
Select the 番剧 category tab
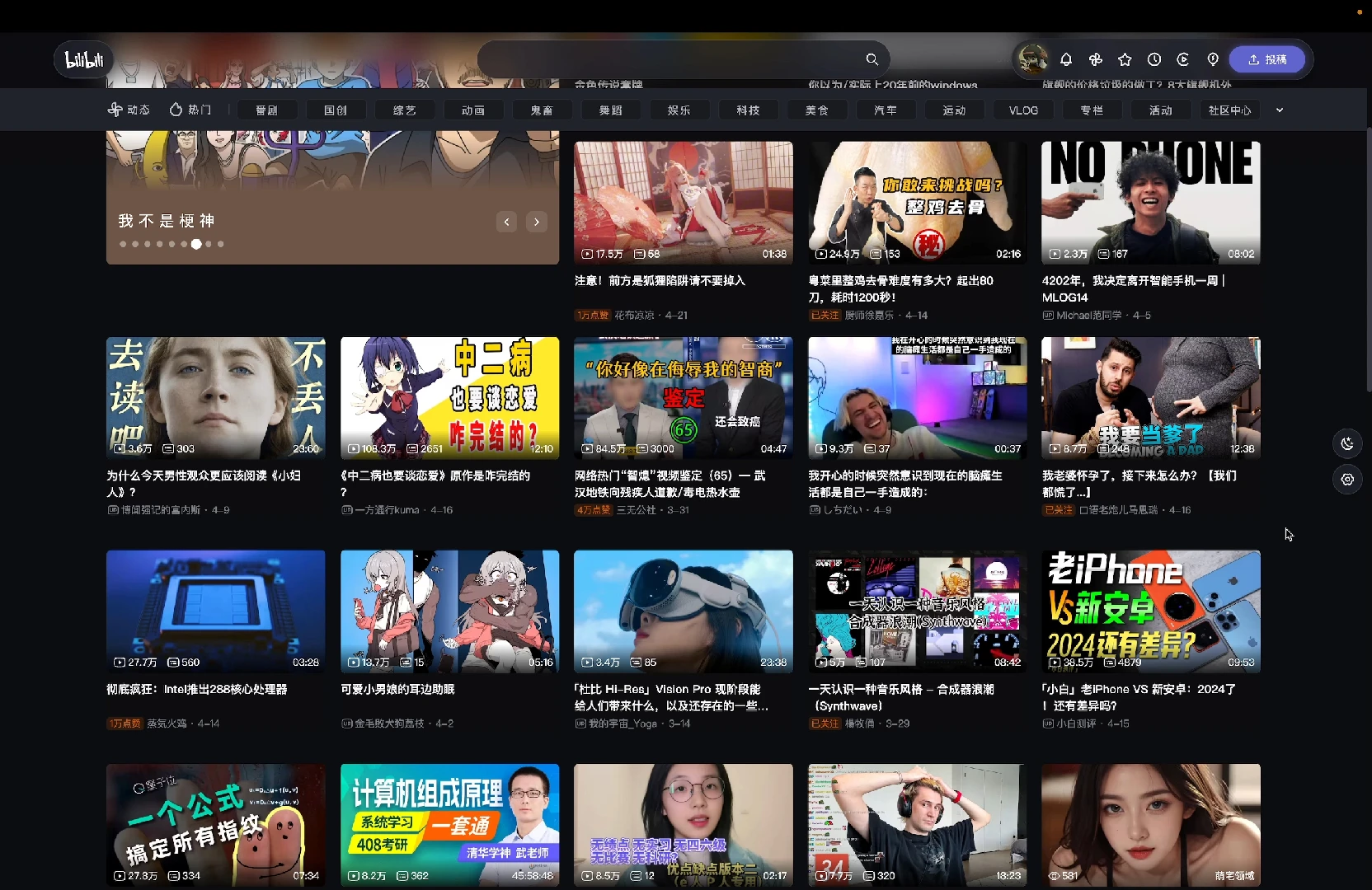point(266,110)
